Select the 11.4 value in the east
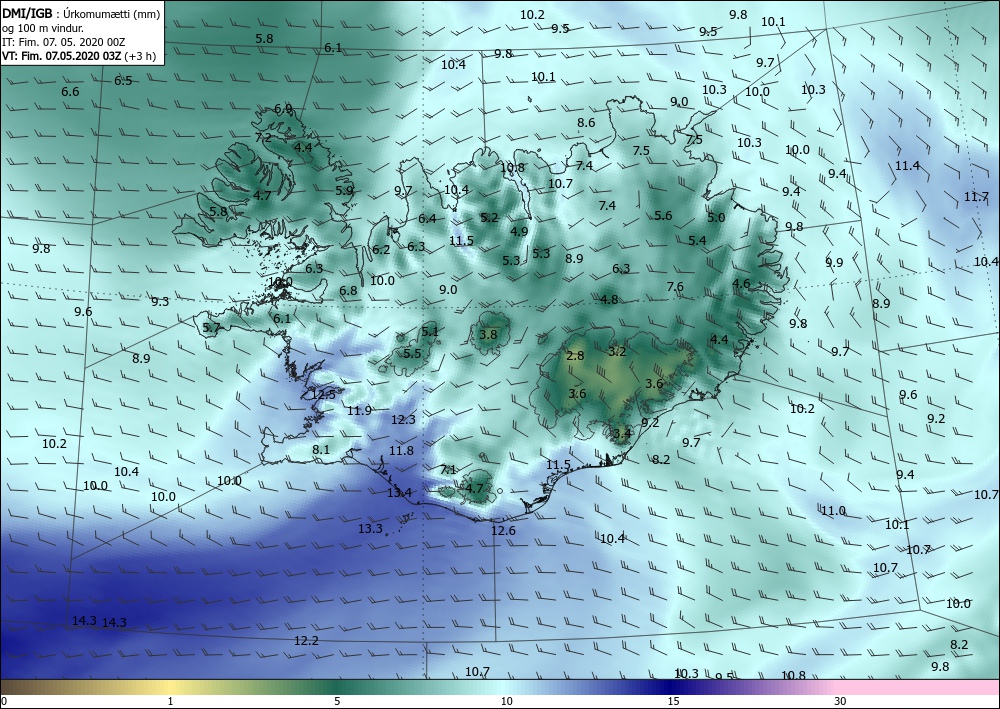1000x709 pixels. coord(907,166)
